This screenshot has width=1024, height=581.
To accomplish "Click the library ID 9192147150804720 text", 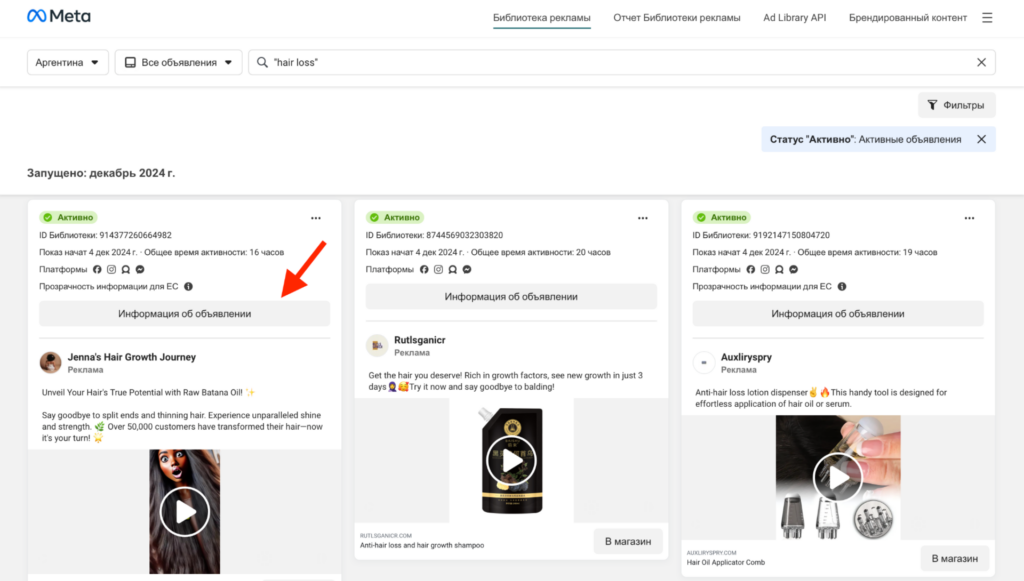I will click(761, 235).
